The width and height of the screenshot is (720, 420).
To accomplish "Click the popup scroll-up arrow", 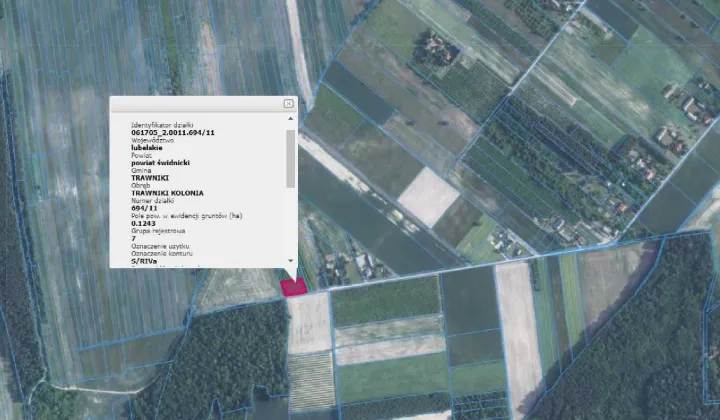I will 290,119.
